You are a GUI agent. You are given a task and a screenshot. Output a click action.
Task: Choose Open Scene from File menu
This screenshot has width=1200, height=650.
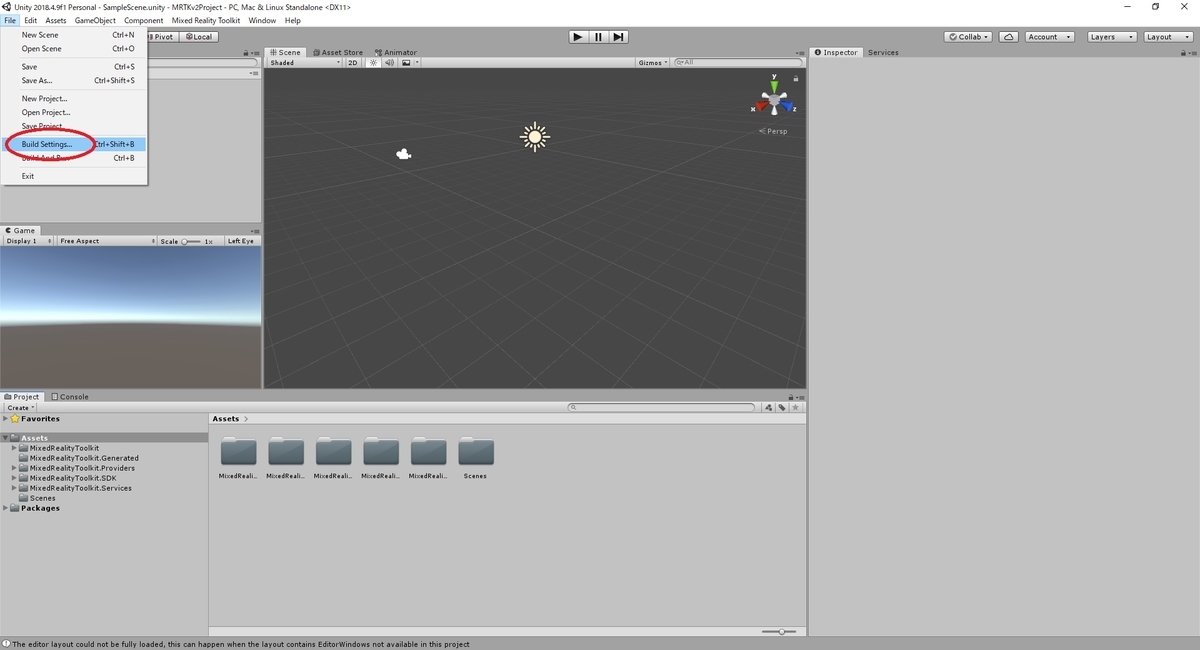(x=76, y=48)
